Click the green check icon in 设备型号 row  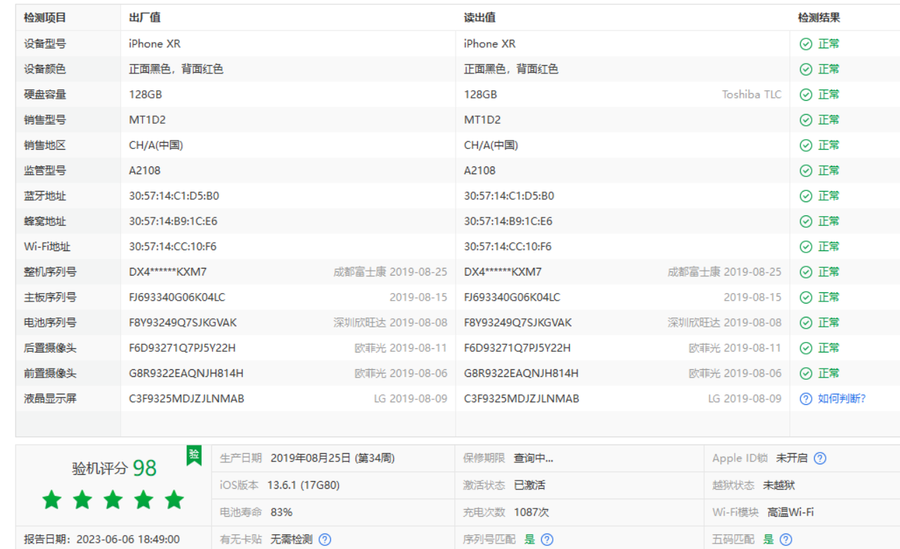click(x=806, y=44)
